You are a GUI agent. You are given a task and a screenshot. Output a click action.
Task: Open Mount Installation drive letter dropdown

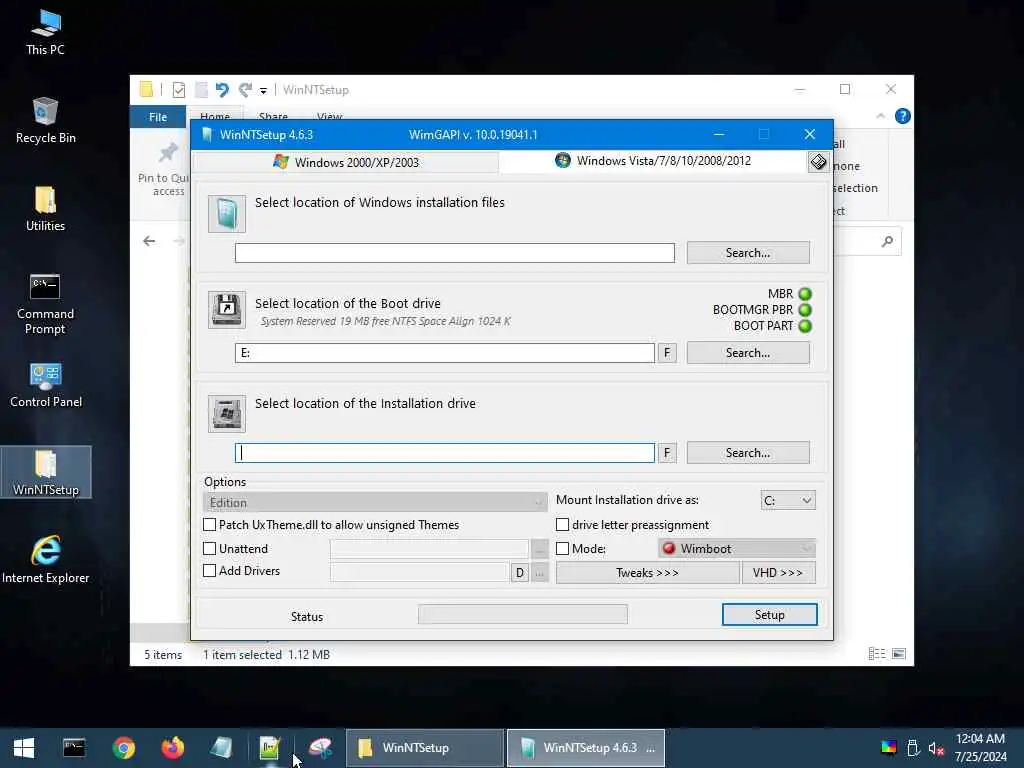(788, 500)
